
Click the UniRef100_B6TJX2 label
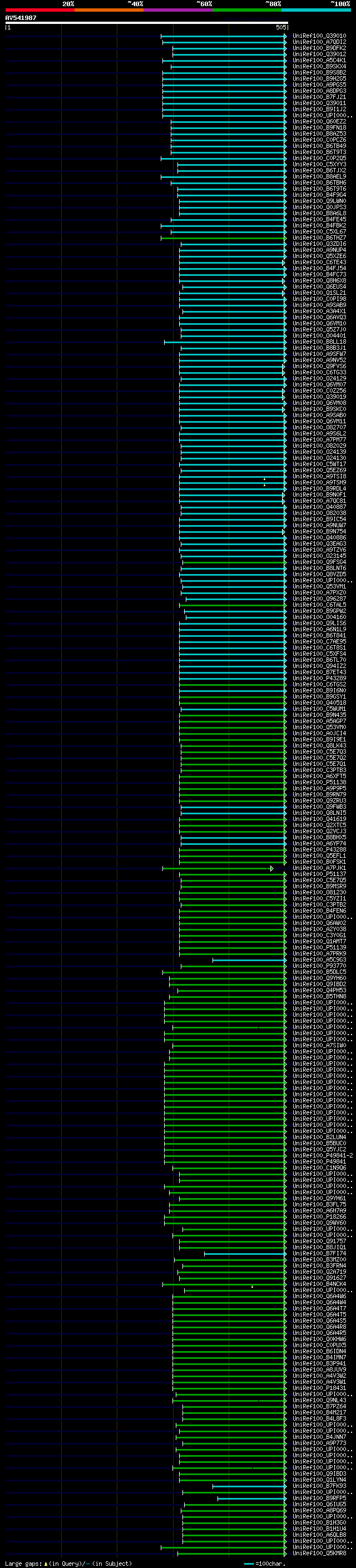coord(319,170)
